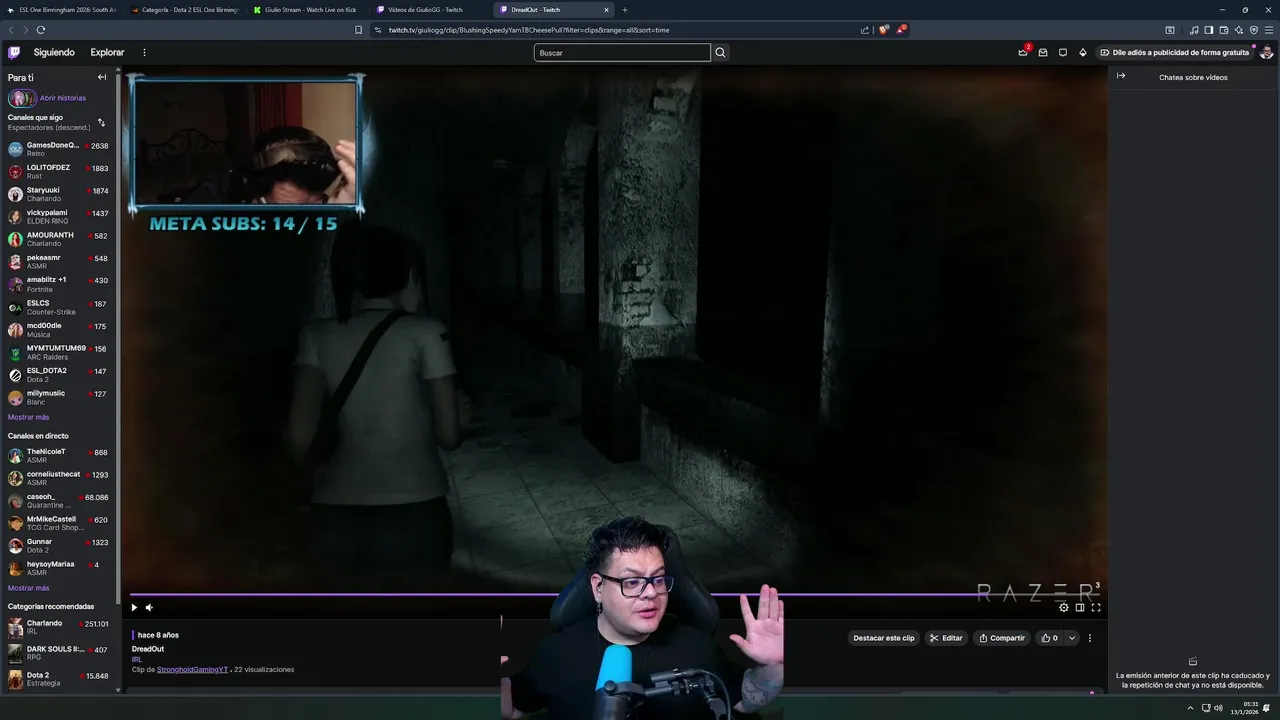
Task: Toggle theater mode in the player
Action: pyautogui.click(x=1080, y=607)
